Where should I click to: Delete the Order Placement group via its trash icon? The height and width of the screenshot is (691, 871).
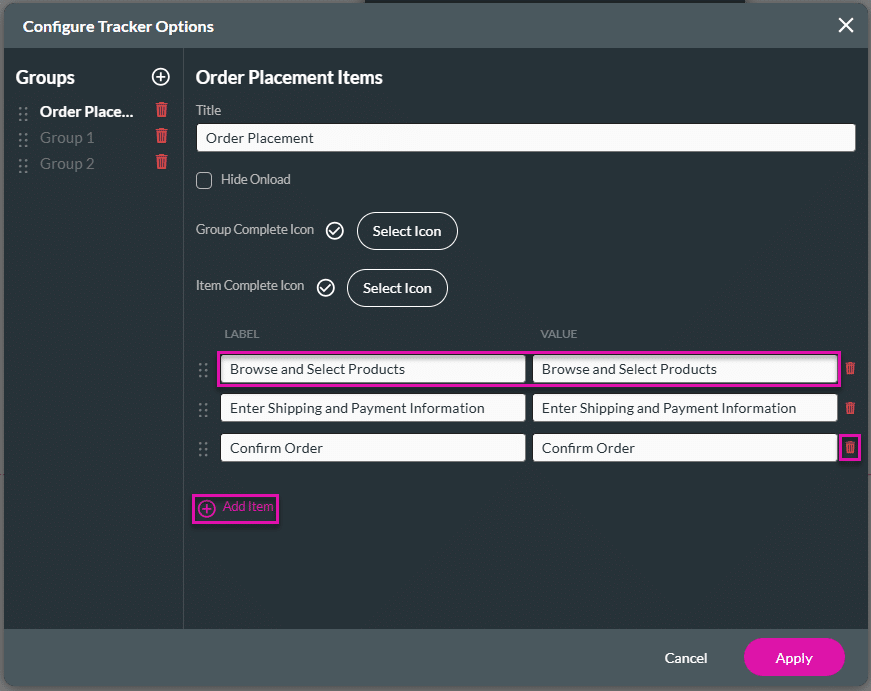pos(161,110)
